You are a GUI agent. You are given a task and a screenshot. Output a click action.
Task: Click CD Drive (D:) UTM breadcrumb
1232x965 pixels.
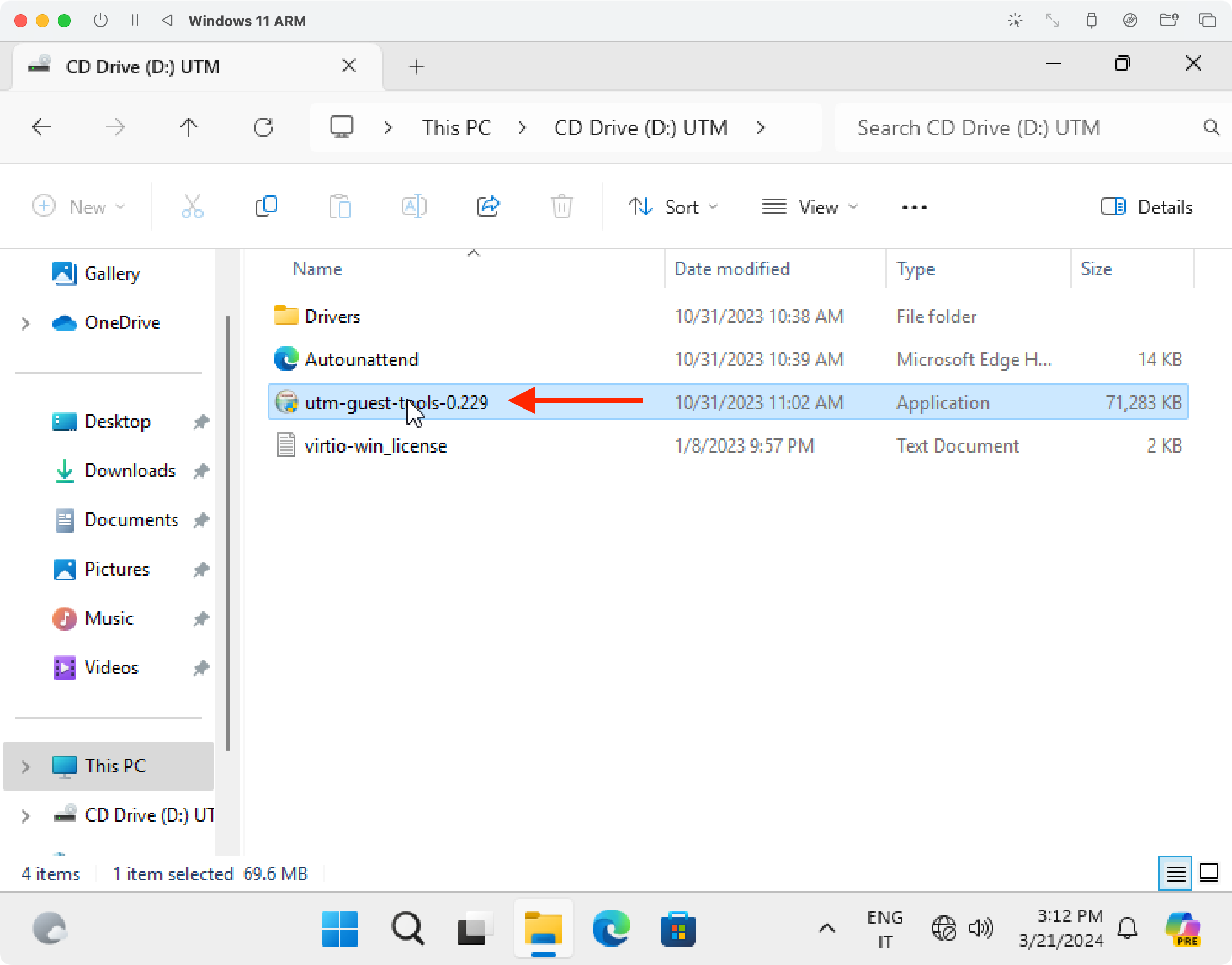641,128
